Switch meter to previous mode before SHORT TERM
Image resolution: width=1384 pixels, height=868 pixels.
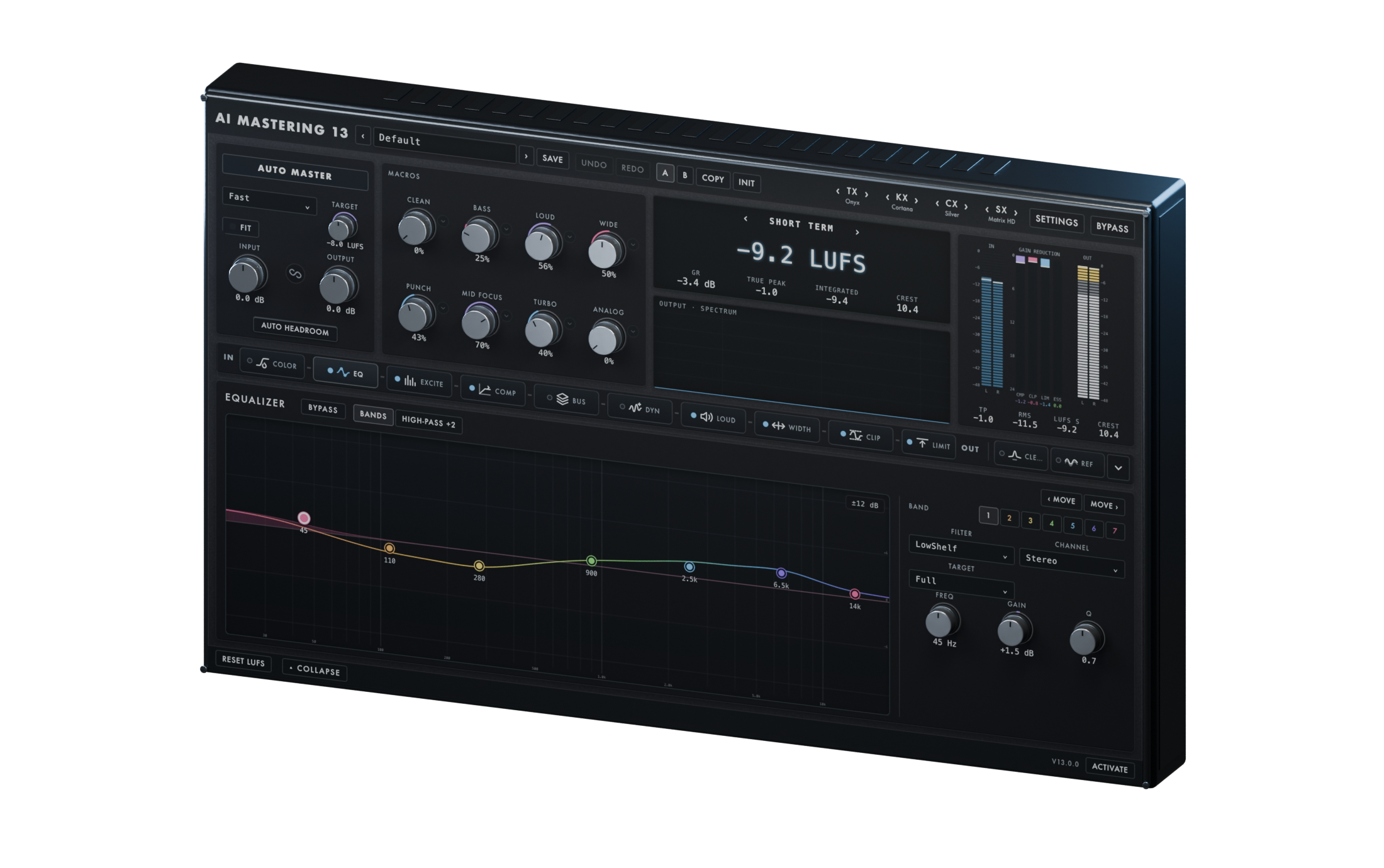click(745, 219)
